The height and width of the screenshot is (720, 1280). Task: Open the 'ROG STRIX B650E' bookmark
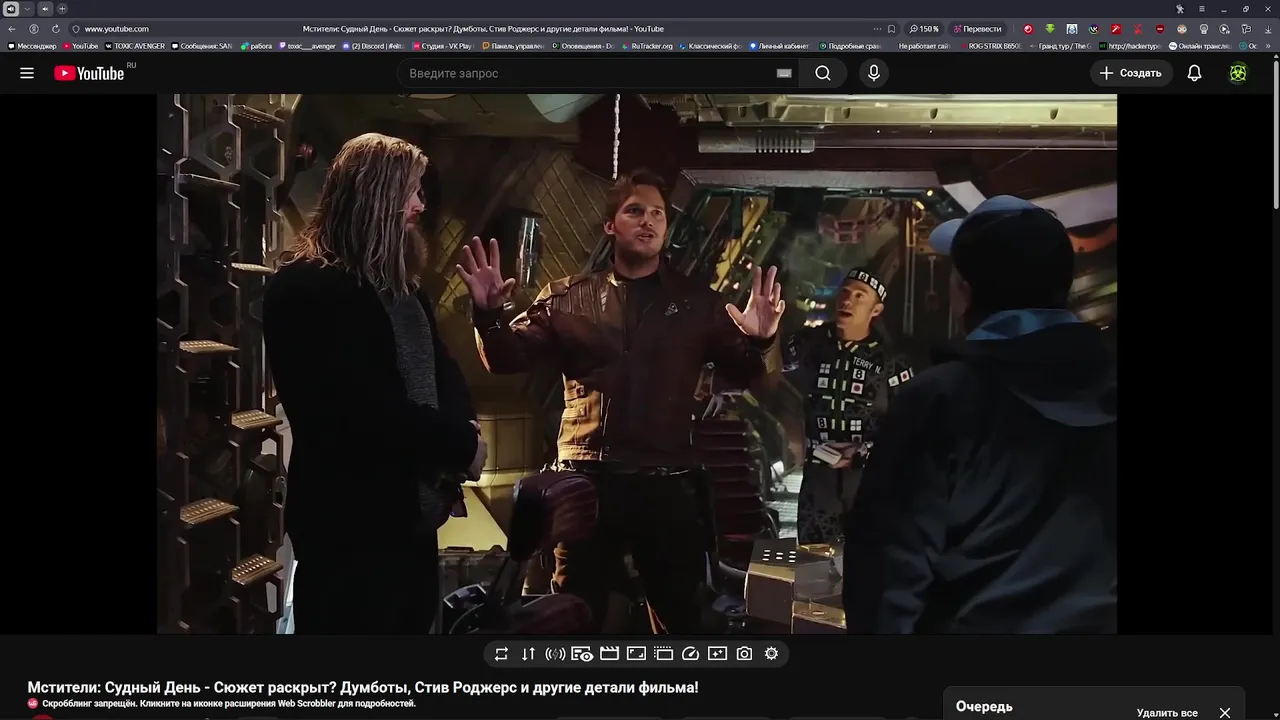[992, 46]
